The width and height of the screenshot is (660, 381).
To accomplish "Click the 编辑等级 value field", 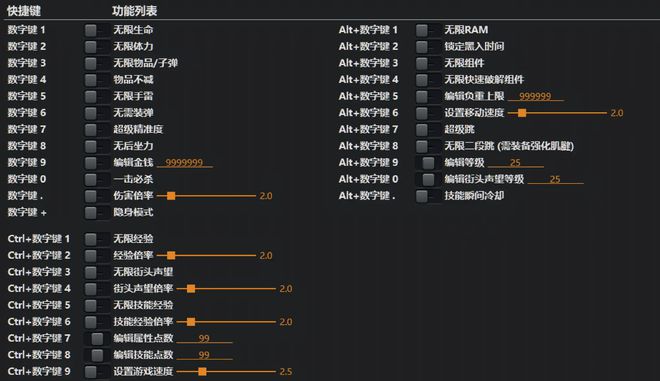I will (x=515, y=163).
